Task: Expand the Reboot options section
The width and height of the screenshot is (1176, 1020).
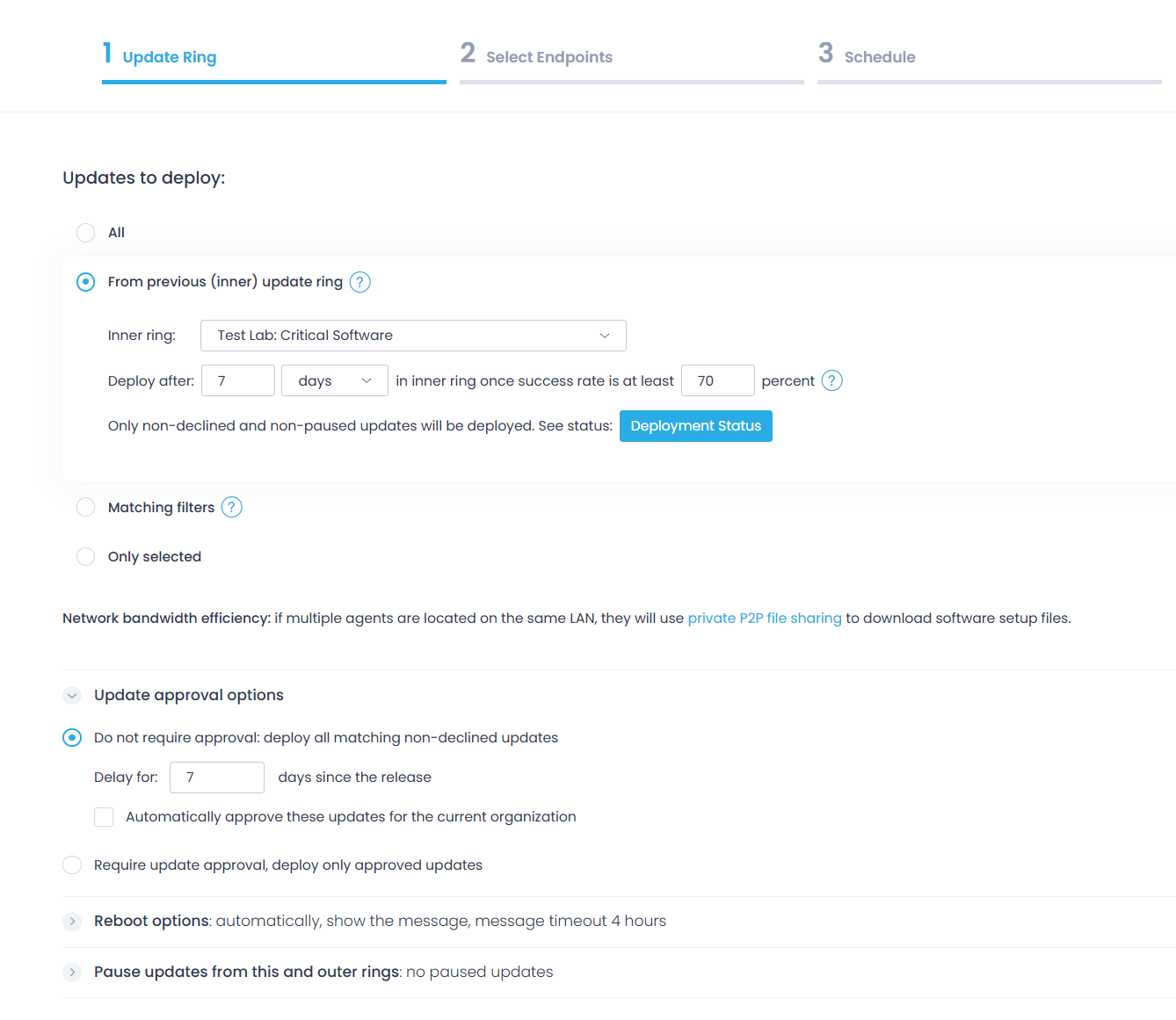Action: coord(72,921)
